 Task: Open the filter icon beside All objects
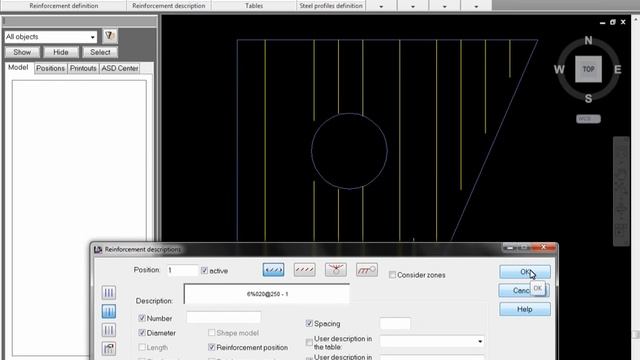[x=109, y=36]
